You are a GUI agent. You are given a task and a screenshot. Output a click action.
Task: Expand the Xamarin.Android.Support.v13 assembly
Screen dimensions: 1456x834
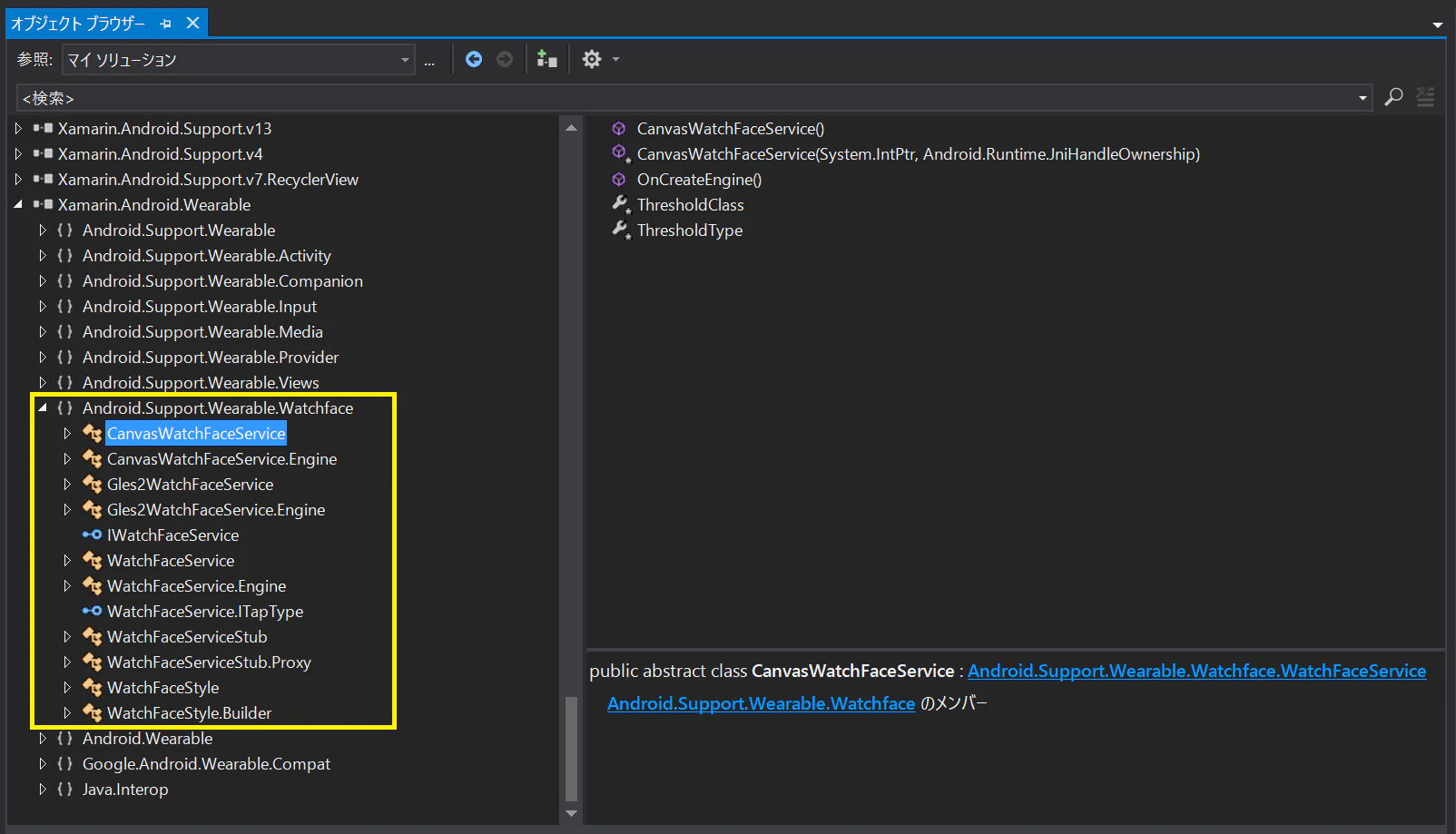tap(18, 129)
